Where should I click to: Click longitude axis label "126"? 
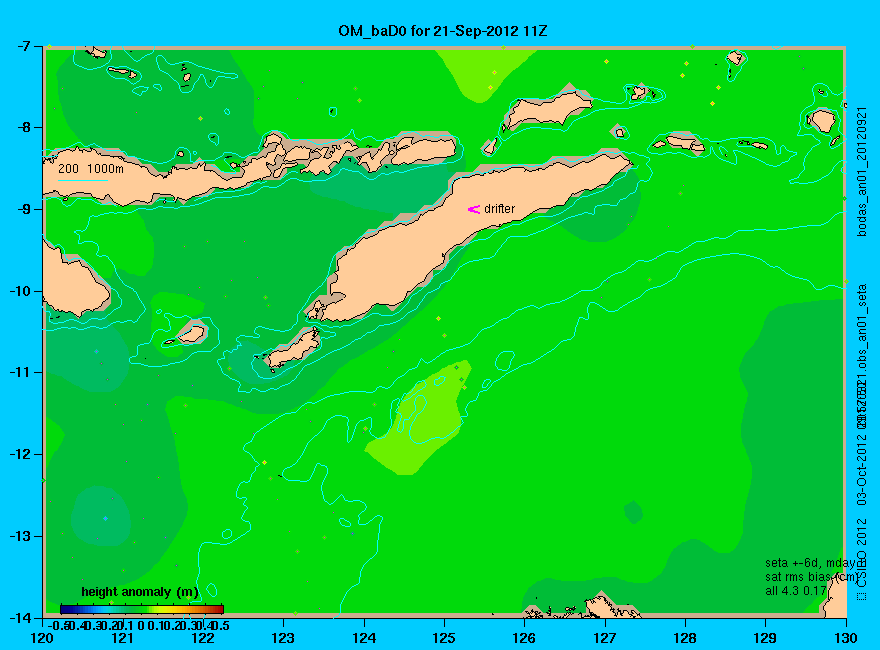click(525, 638)
